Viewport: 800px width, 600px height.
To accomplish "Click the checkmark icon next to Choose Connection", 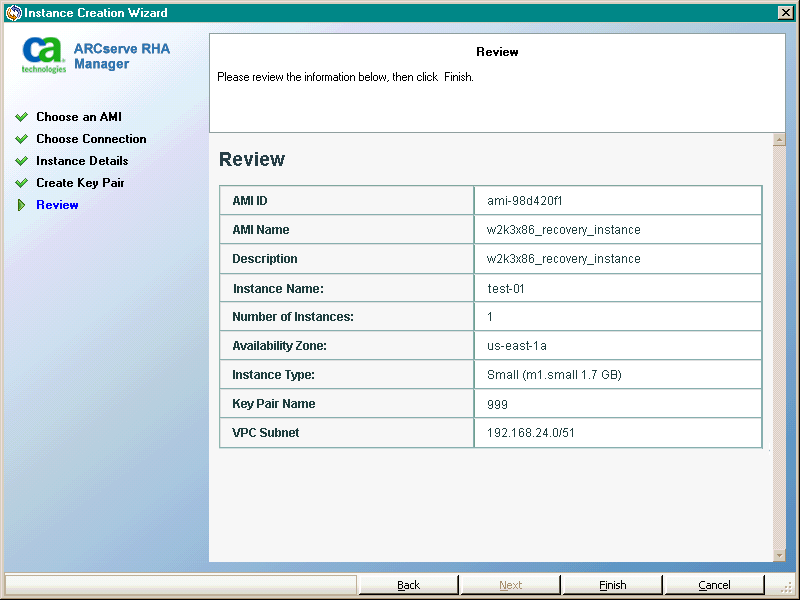I will click(21, 139).
